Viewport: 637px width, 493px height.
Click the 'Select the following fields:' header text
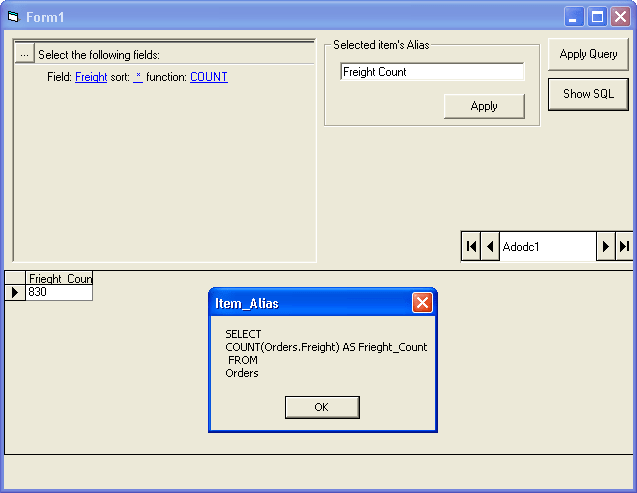(99, 55)
